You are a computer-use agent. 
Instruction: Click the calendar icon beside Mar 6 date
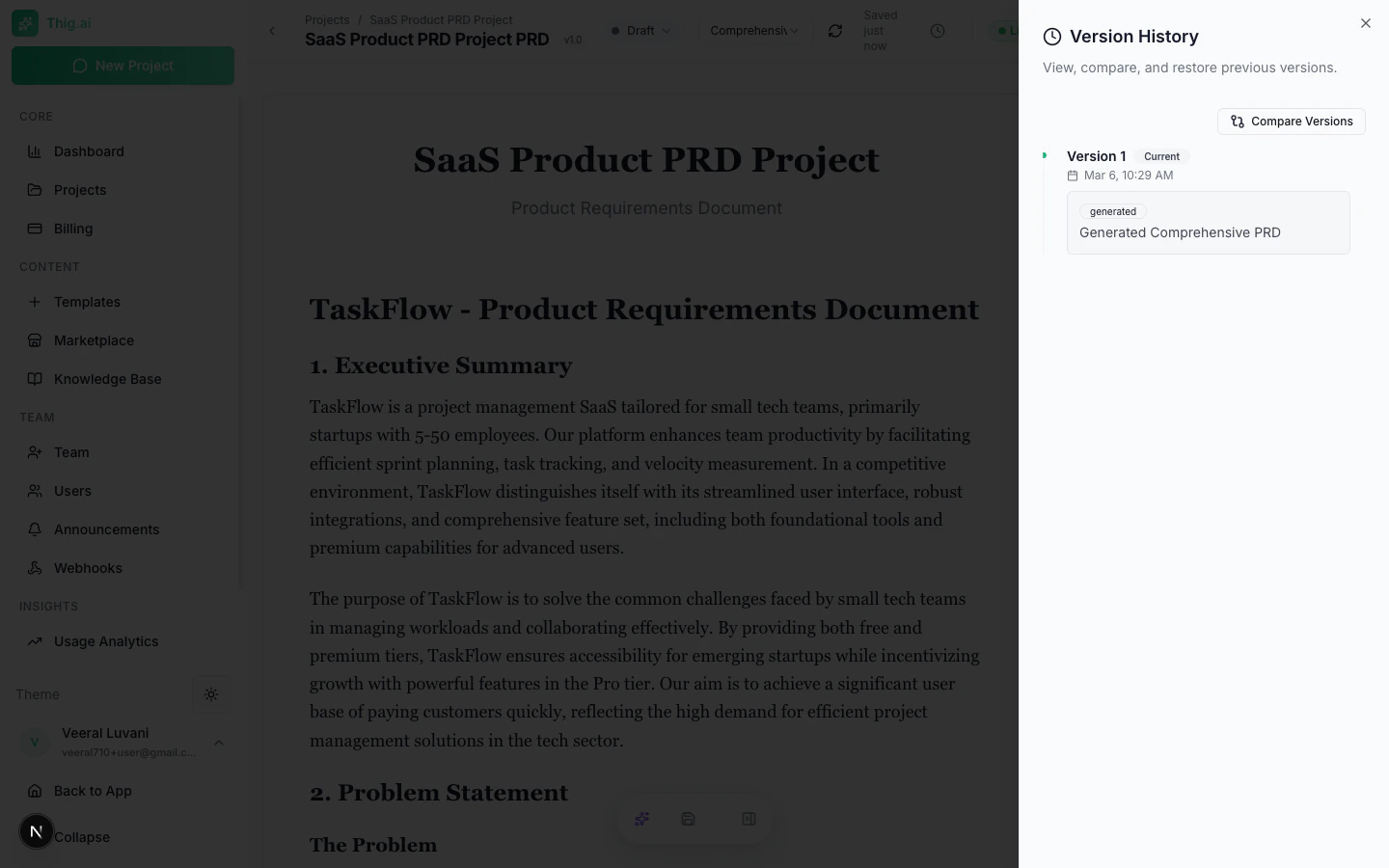pos(1073,176)
